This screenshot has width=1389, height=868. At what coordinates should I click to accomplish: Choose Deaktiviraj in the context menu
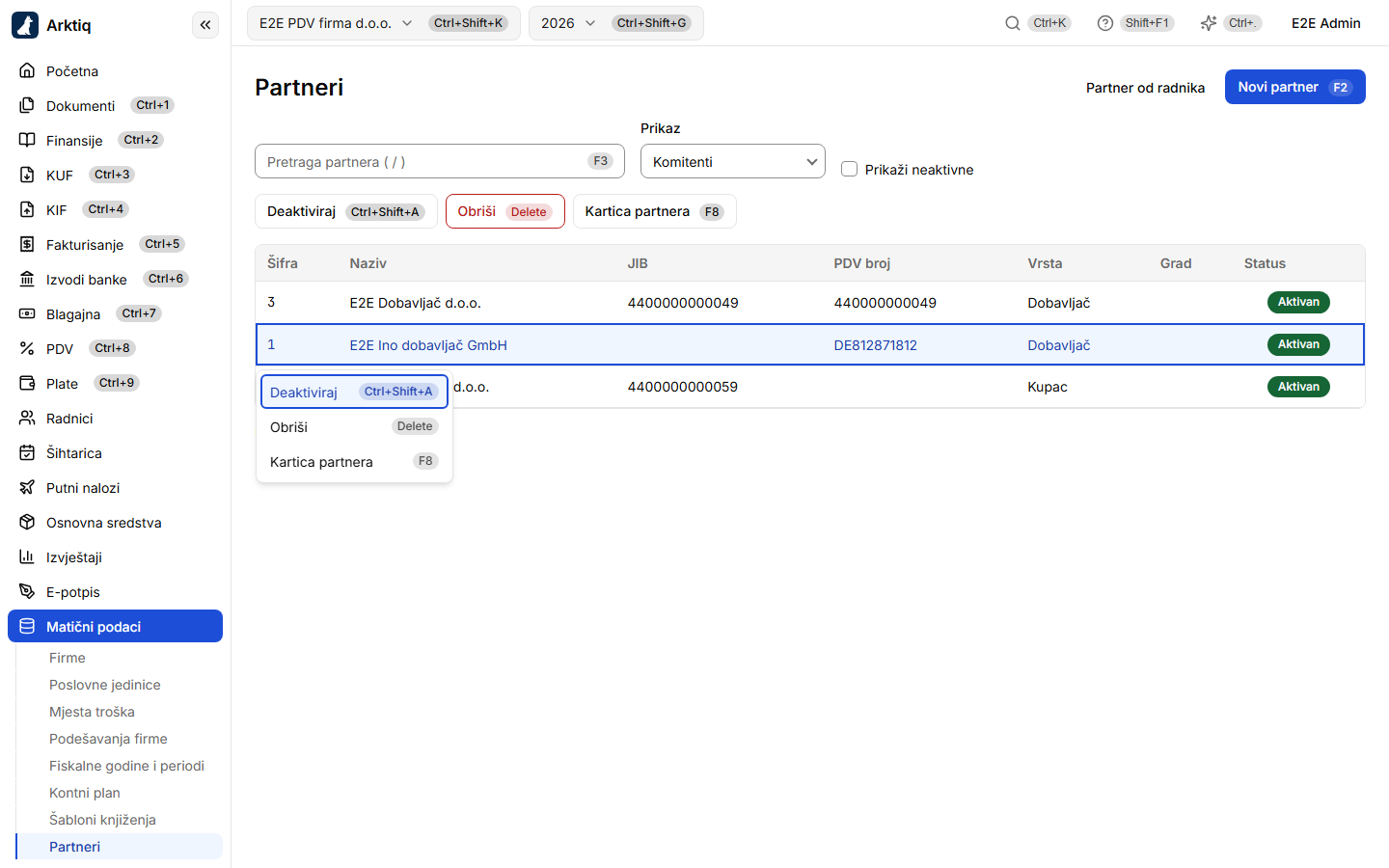coord(354,392)
